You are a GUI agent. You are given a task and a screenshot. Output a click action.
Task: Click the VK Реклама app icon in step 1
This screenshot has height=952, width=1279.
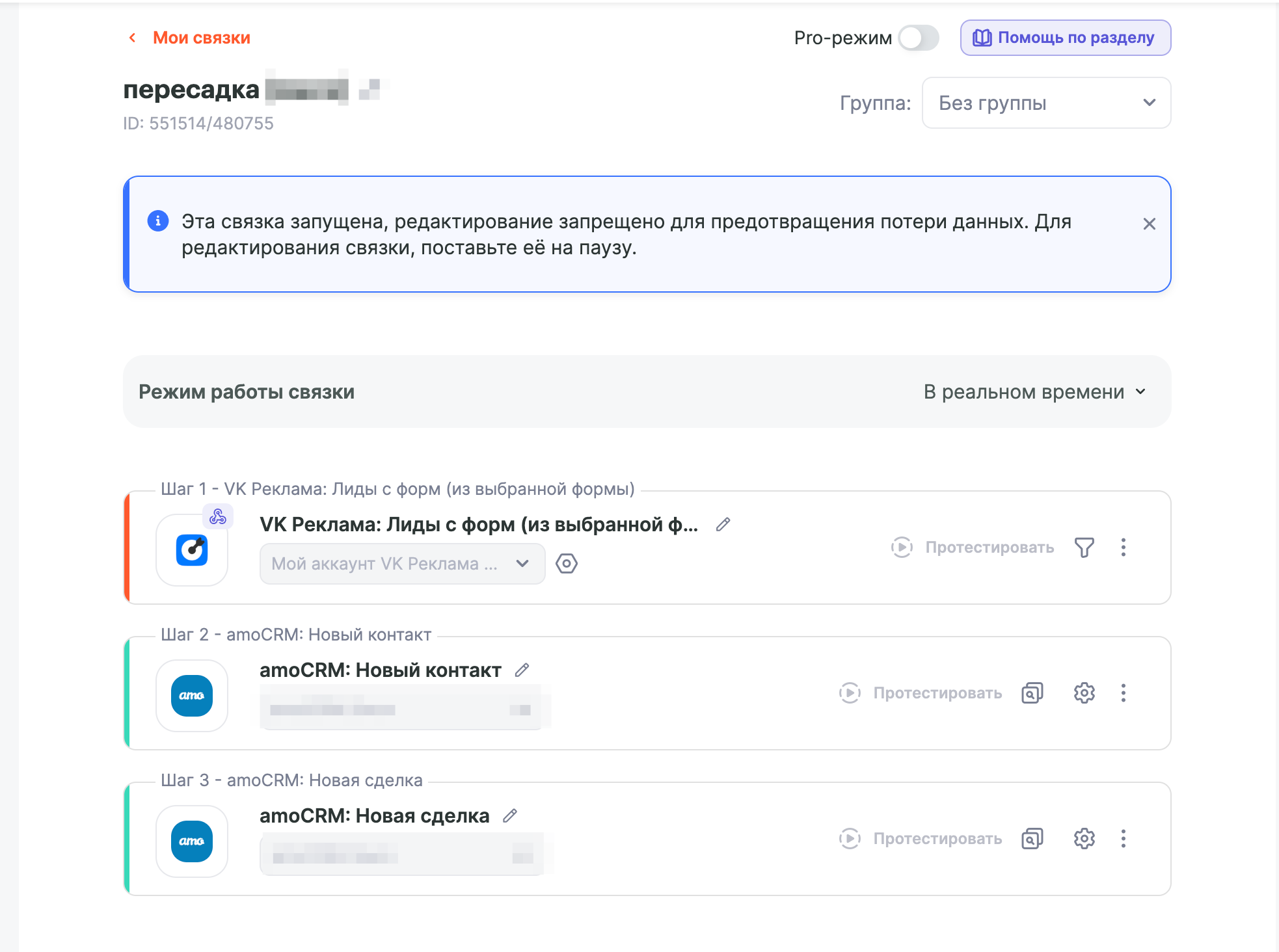[192, 550]
